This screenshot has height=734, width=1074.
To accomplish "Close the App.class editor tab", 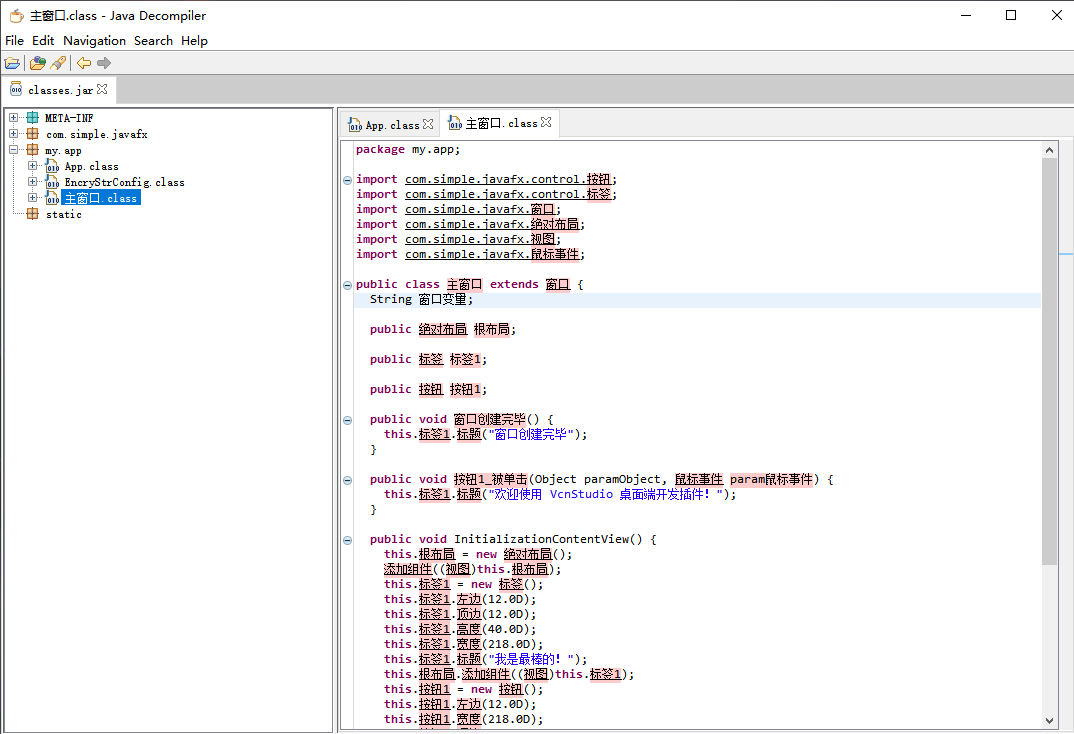I will 428,124.
